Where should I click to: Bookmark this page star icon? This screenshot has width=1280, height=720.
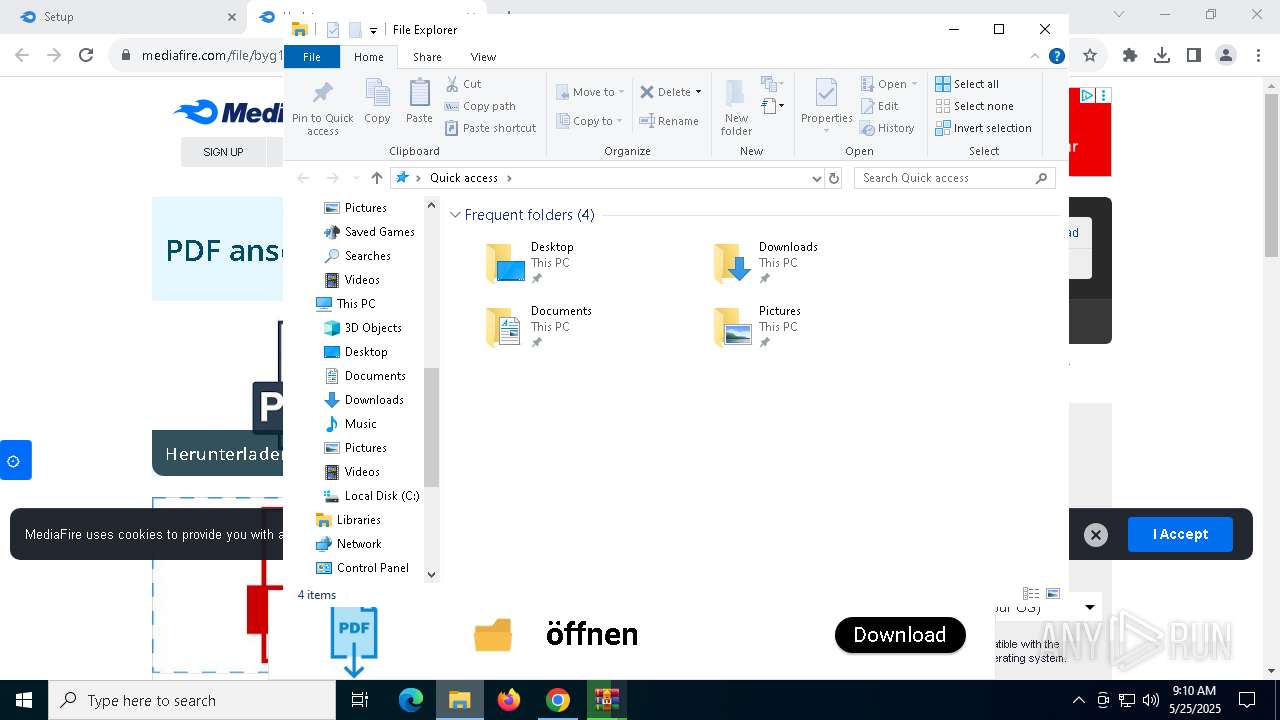click(x=1090, y=56)
